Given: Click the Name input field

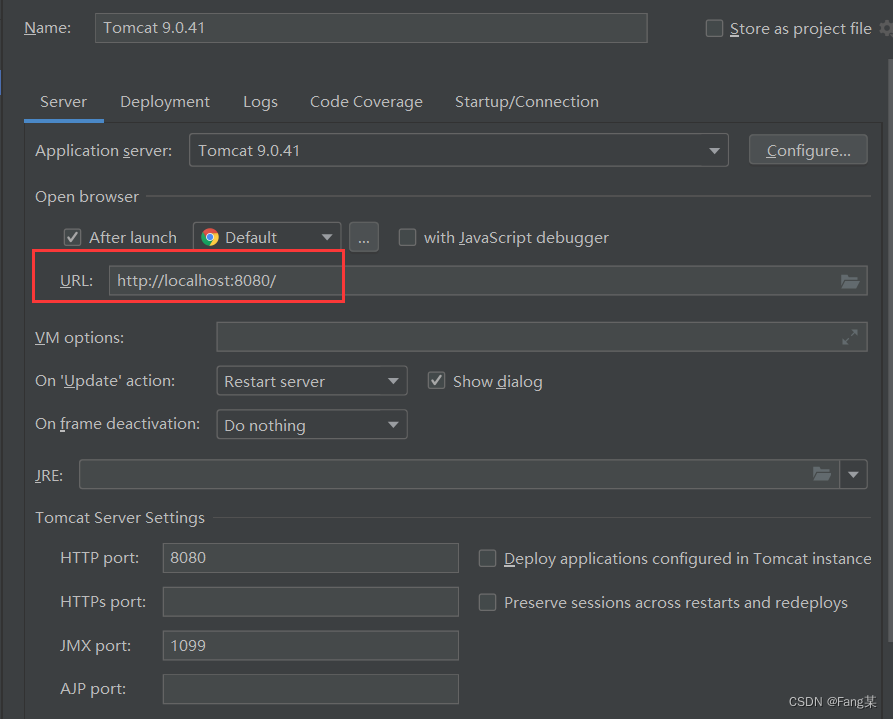Looking at the screenshot, I should pyautogui.click(x=371, y=28).
